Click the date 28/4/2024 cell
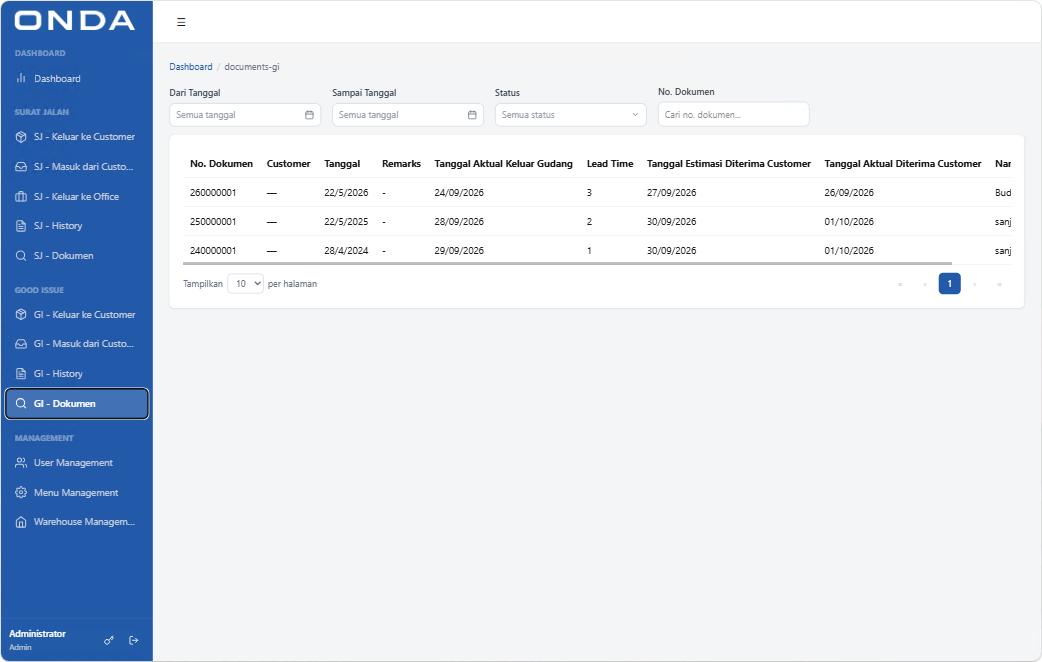1042x662 pixels. pos(346,251)
